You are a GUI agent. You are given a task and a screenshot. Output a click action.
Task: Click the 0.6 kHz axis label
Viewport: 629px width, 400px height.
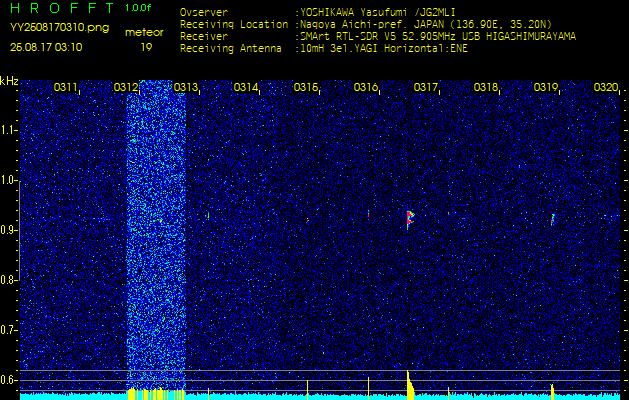pos(7,380)
